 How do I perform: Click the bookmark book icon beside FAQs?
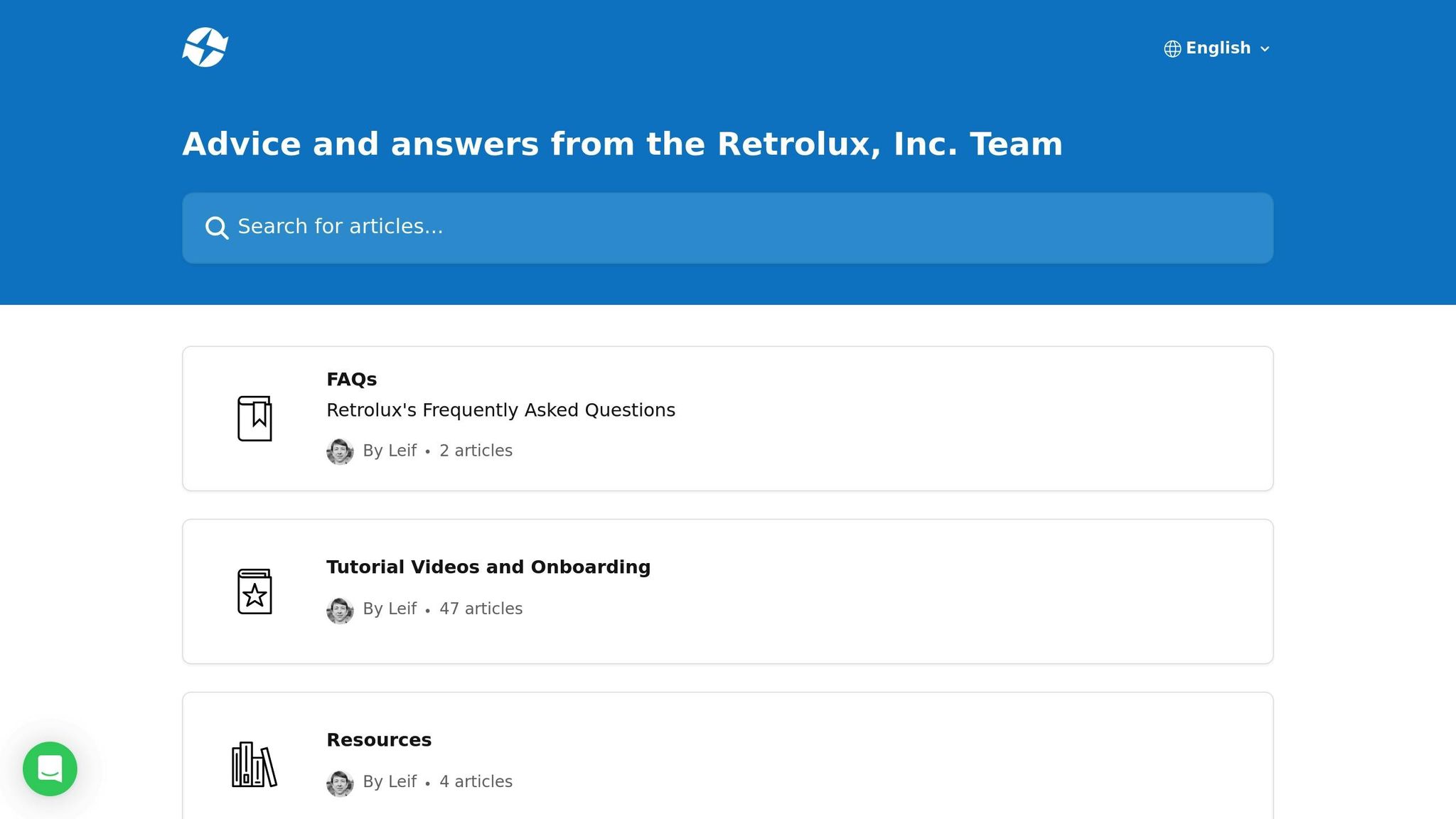tap(255, 419)
